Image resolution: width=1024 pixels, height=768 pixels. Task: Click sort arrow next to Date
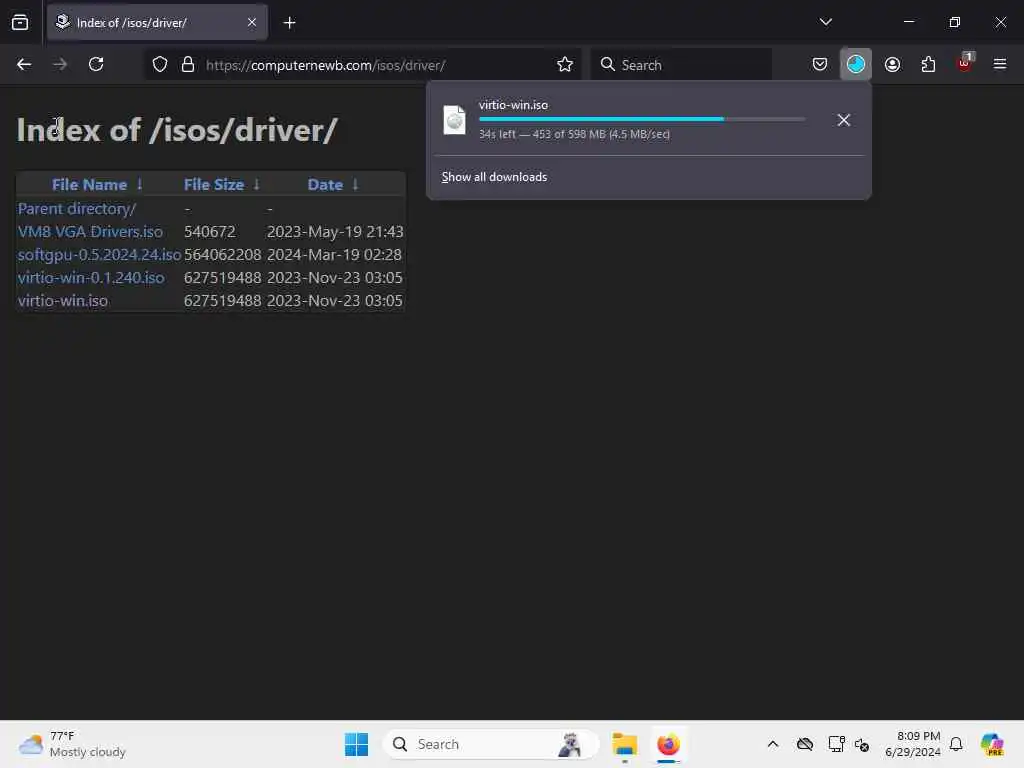[355, 185]
